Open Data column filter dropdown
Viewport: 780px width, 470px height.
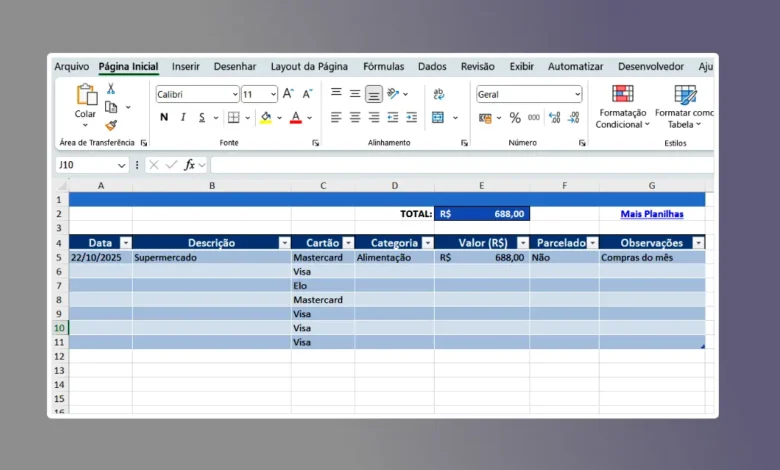click(126, 243)
